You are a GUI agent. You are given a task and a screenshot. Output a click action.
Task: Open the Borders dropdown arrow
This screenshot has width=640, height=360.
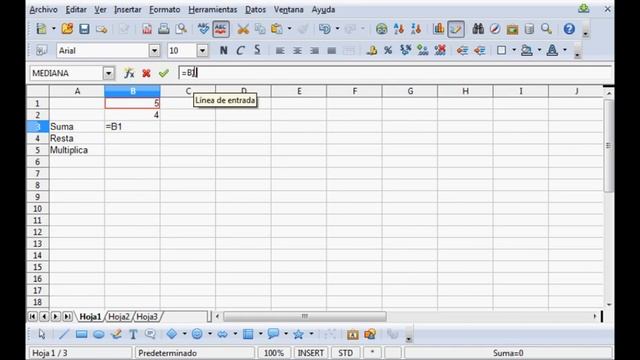(514, 50)
